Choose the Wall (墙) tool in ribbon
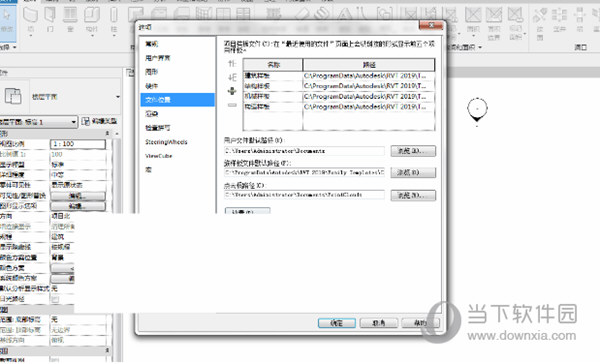Image resolution: width=600 pixels, height=364 pixels. (30, 19)
